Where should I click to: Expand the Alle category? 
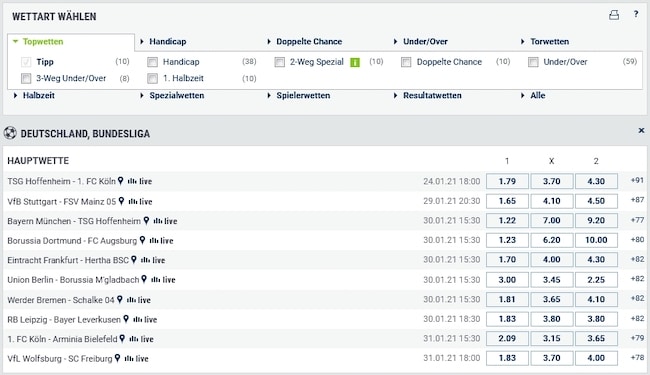533,95
